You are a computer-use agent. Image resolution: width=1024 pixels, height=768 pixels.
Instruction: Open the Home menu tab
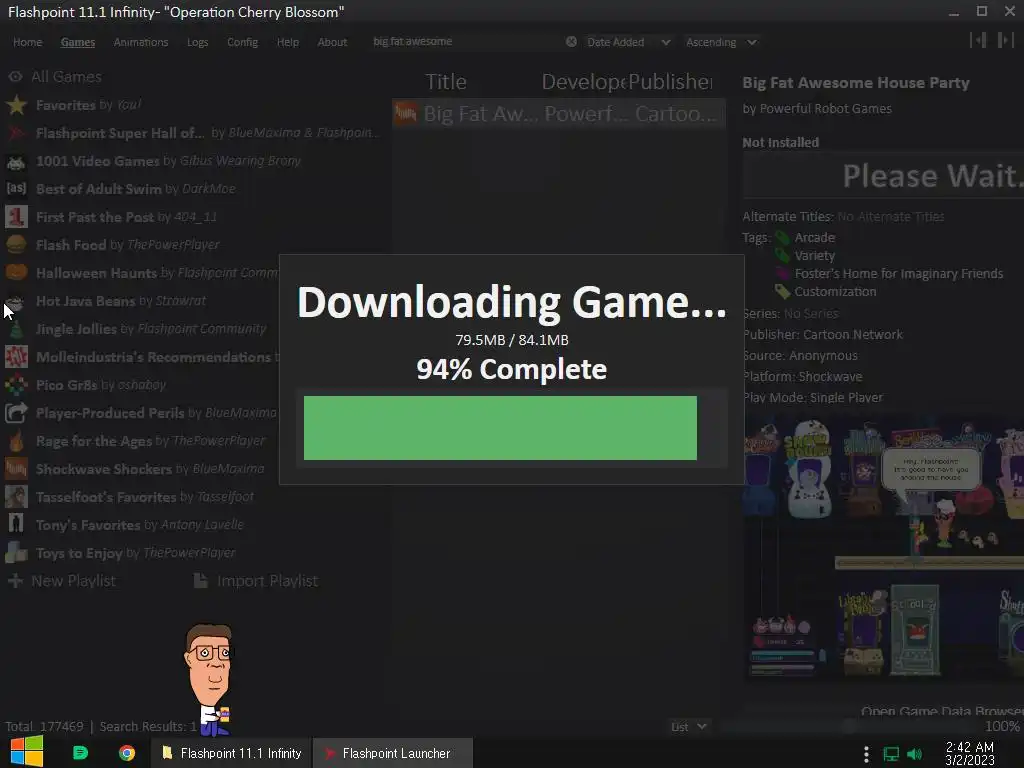pos(27,42)
